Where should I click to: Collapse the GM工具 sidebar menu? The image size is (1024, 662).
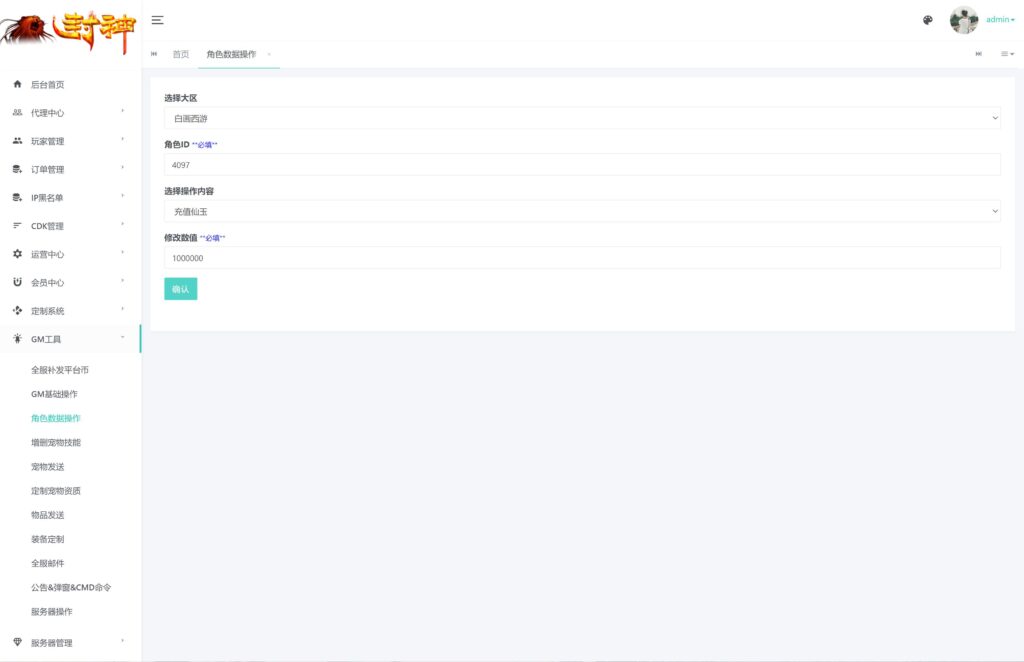pyautogui.click(x=70, y=339)
